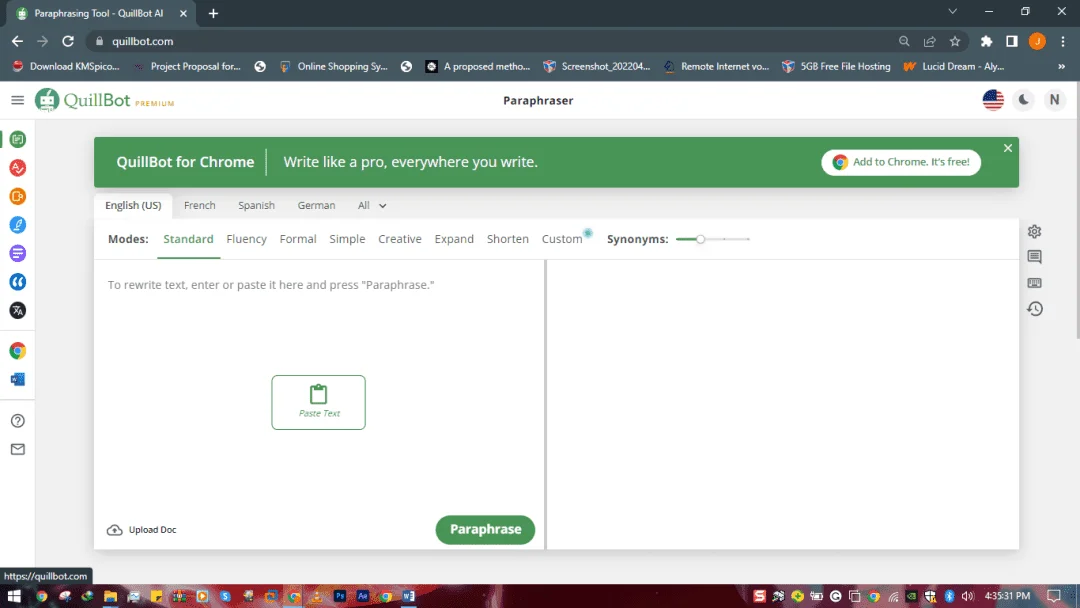
Task: Open the Grammar Checker sidebar icon
Action: 18,168
